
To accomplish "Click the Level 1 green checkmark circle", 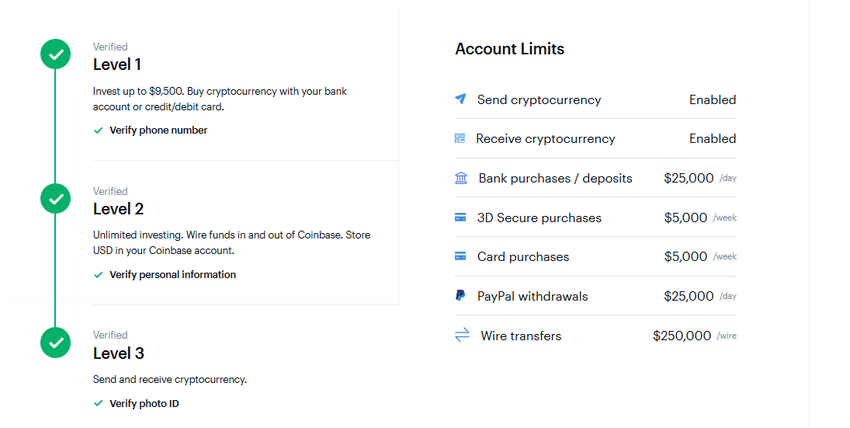I will 56,54.
